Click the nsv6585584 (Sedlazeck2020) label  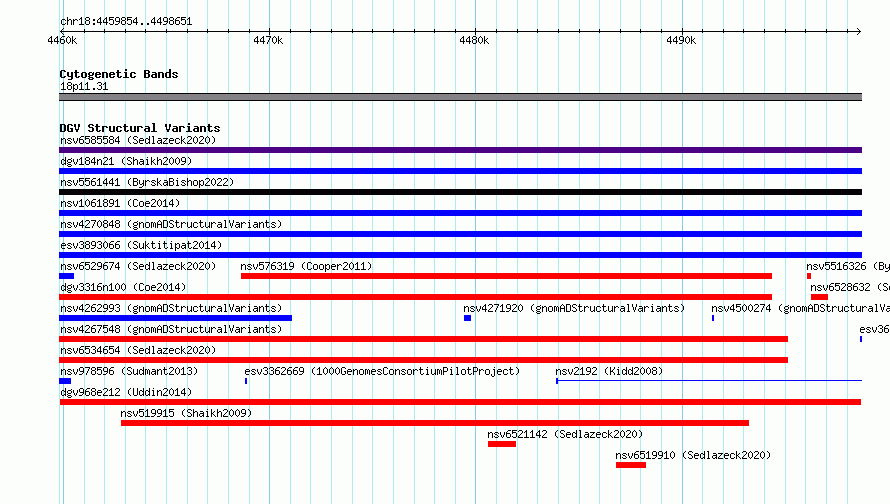[138, 140]
